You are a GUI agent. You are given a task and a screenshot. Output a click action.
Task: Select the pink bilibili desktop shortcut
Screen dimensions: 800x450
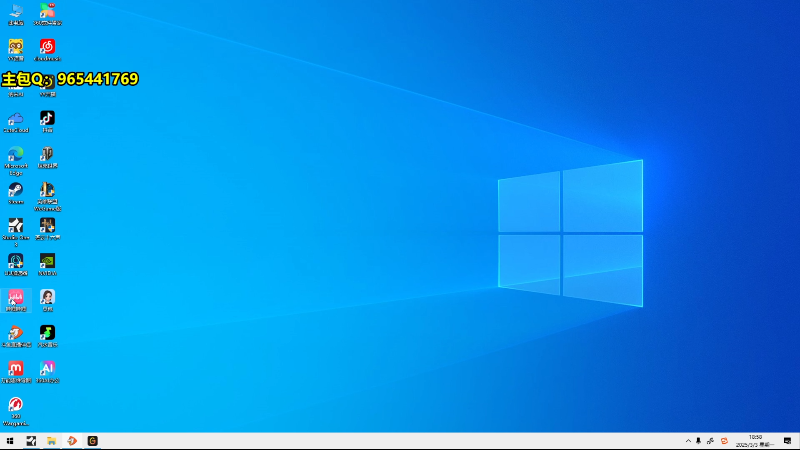click(x=16, y=300)
